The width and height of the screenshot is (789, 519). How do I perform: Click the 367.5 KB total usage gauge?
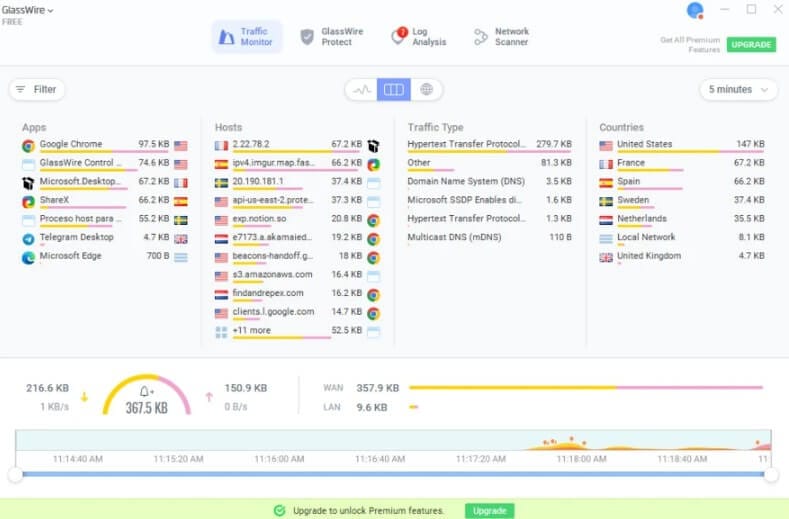pyautogui.click(x=146, y=395)
